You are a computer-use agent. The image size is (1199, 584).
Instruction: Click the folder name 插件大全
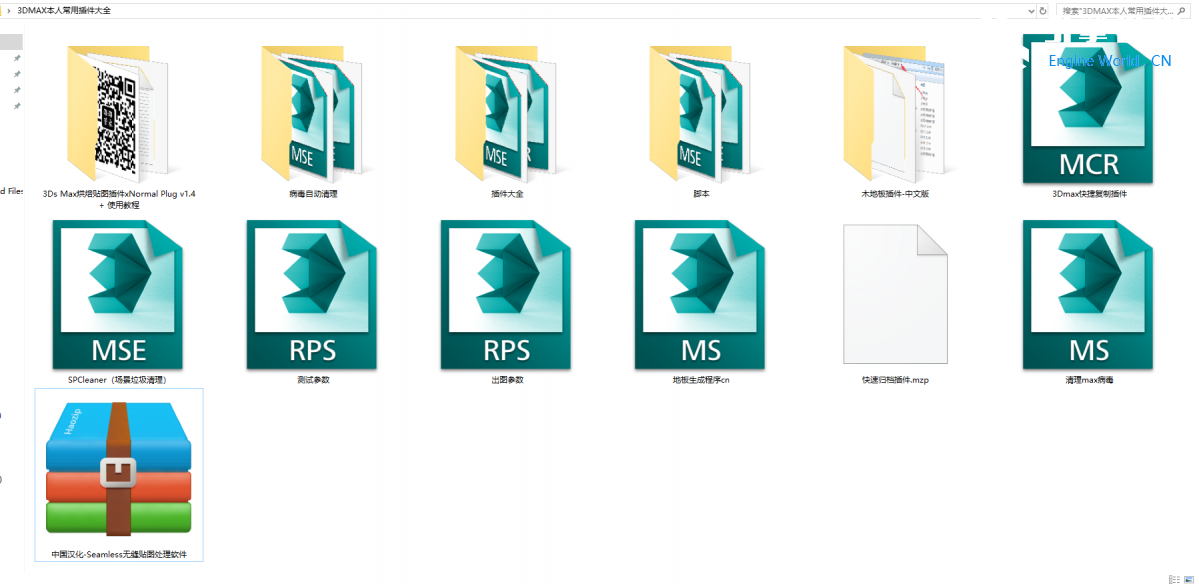506,194
